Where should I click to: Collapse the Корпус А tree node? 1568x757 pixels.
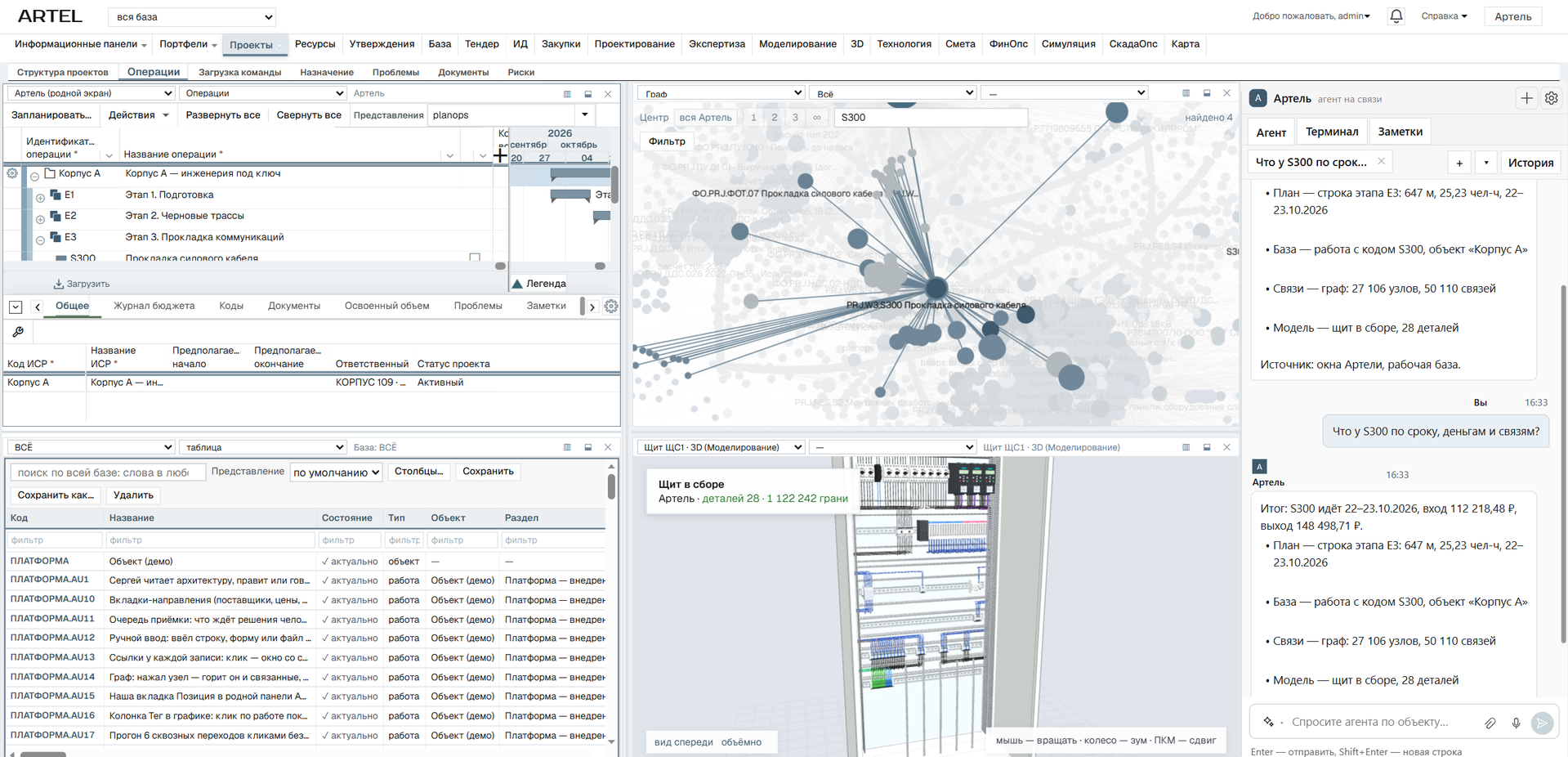point(34,176)
